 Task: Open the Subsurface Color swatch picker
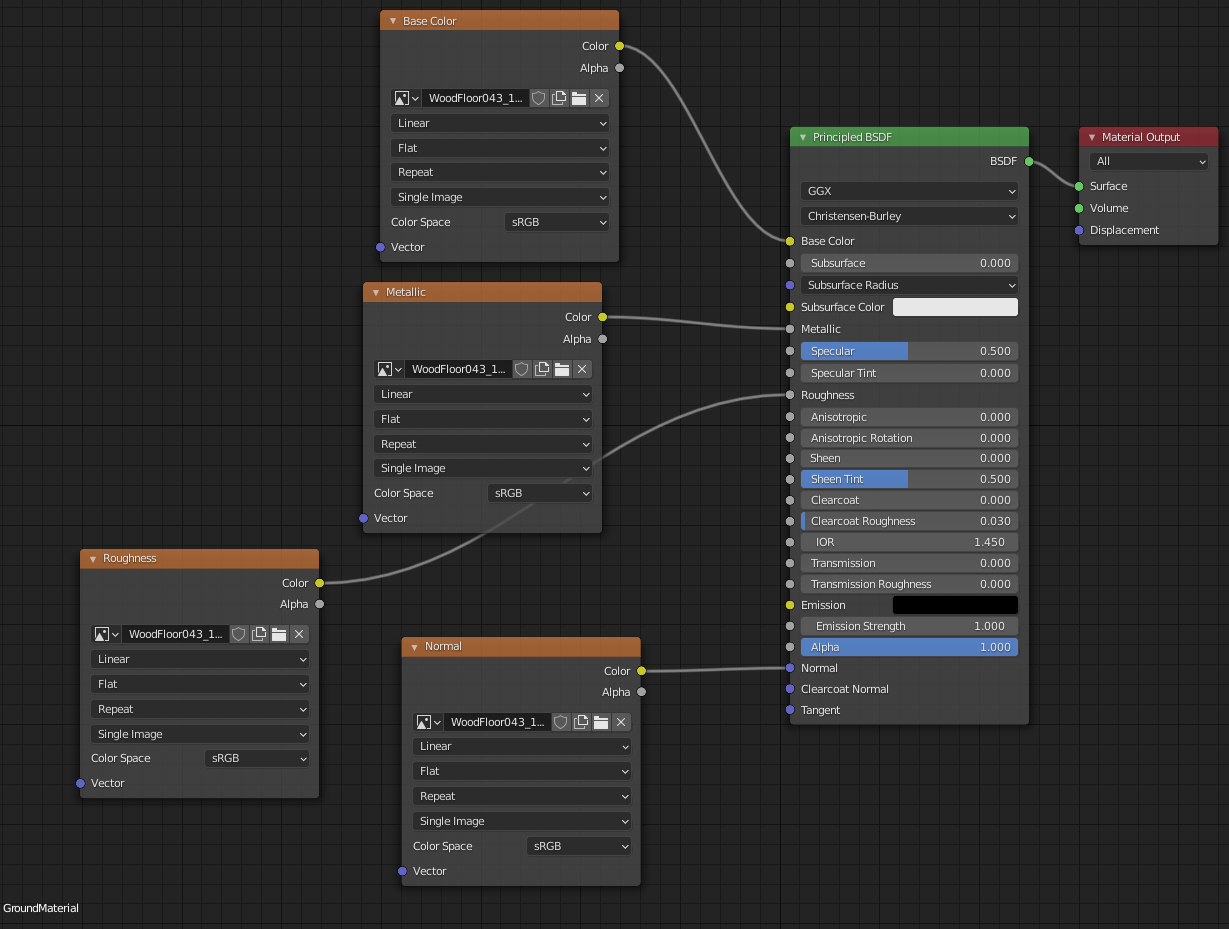pyautogui.click(x=955, y=307)
